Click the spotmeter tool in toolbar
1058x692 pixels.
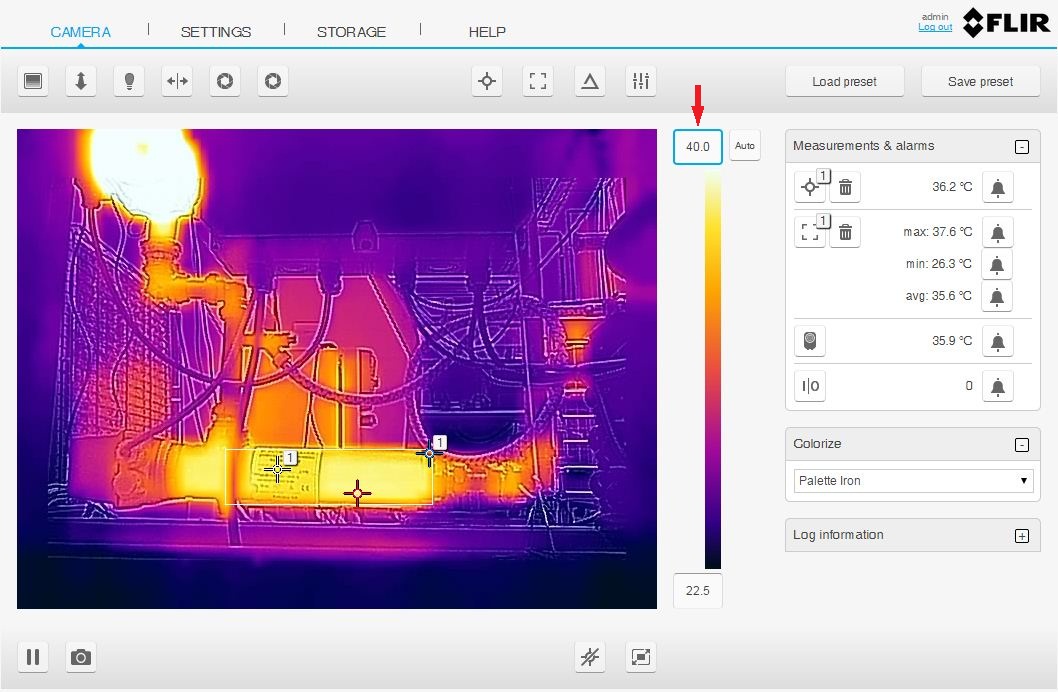(487, 82)
